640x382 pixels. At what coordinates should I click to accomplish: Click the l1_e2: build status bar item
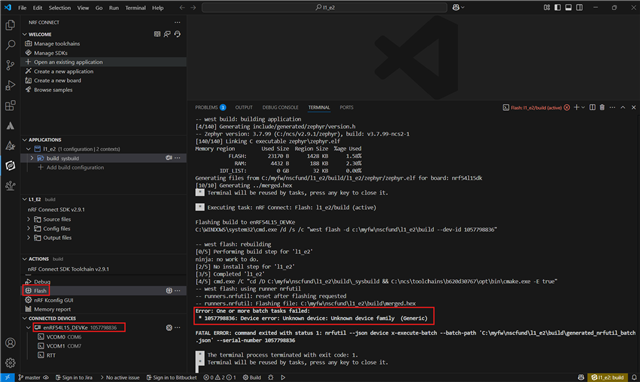coord(608,378)
